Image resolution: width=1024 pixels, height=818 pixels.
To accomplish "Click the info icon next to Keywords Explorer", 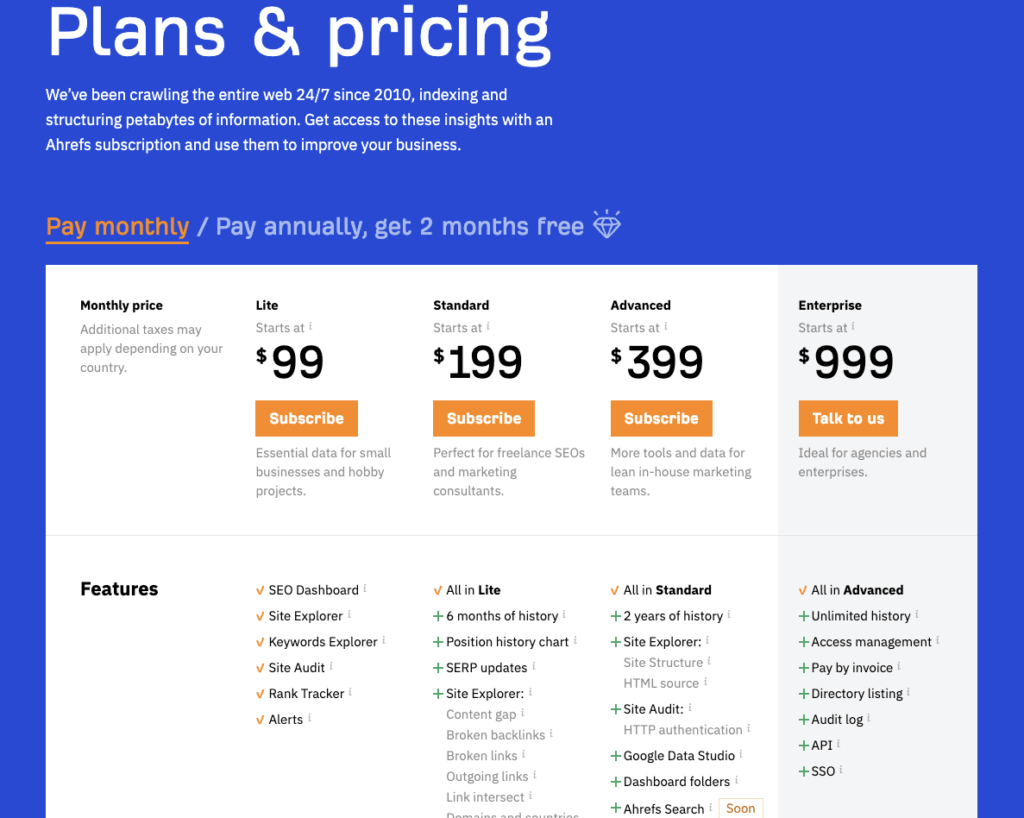I will pyautogui.click(x=384, y=640).
